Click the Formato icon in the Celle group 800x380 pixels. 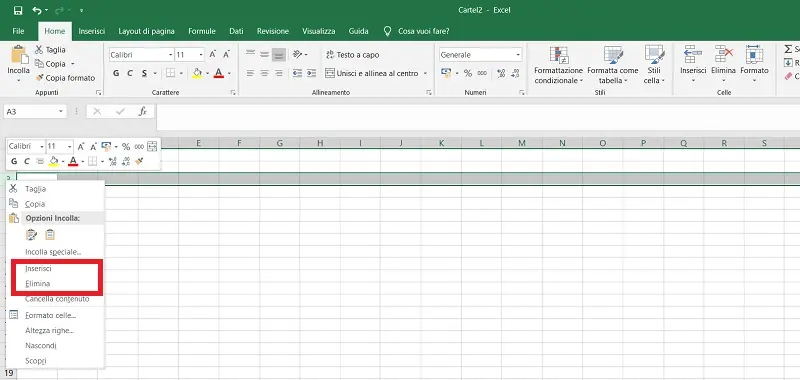point(754,54)
